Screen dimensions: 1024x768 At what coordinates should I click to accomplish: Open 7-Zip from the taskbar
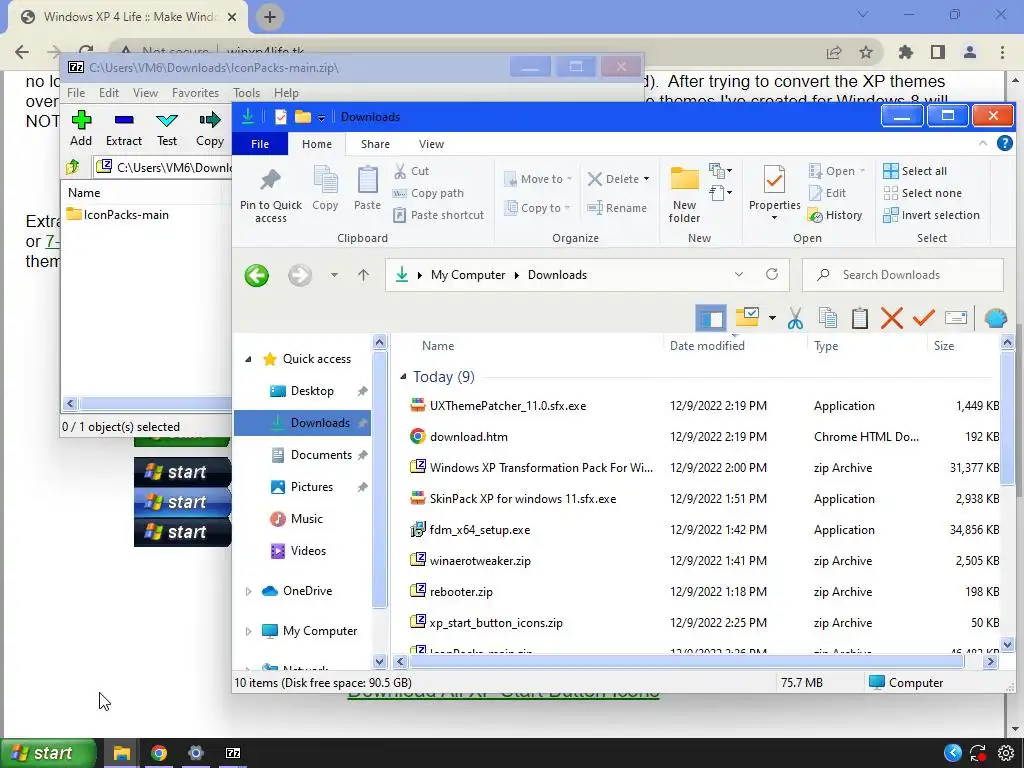pyautogui.click(x=233, y=753)
